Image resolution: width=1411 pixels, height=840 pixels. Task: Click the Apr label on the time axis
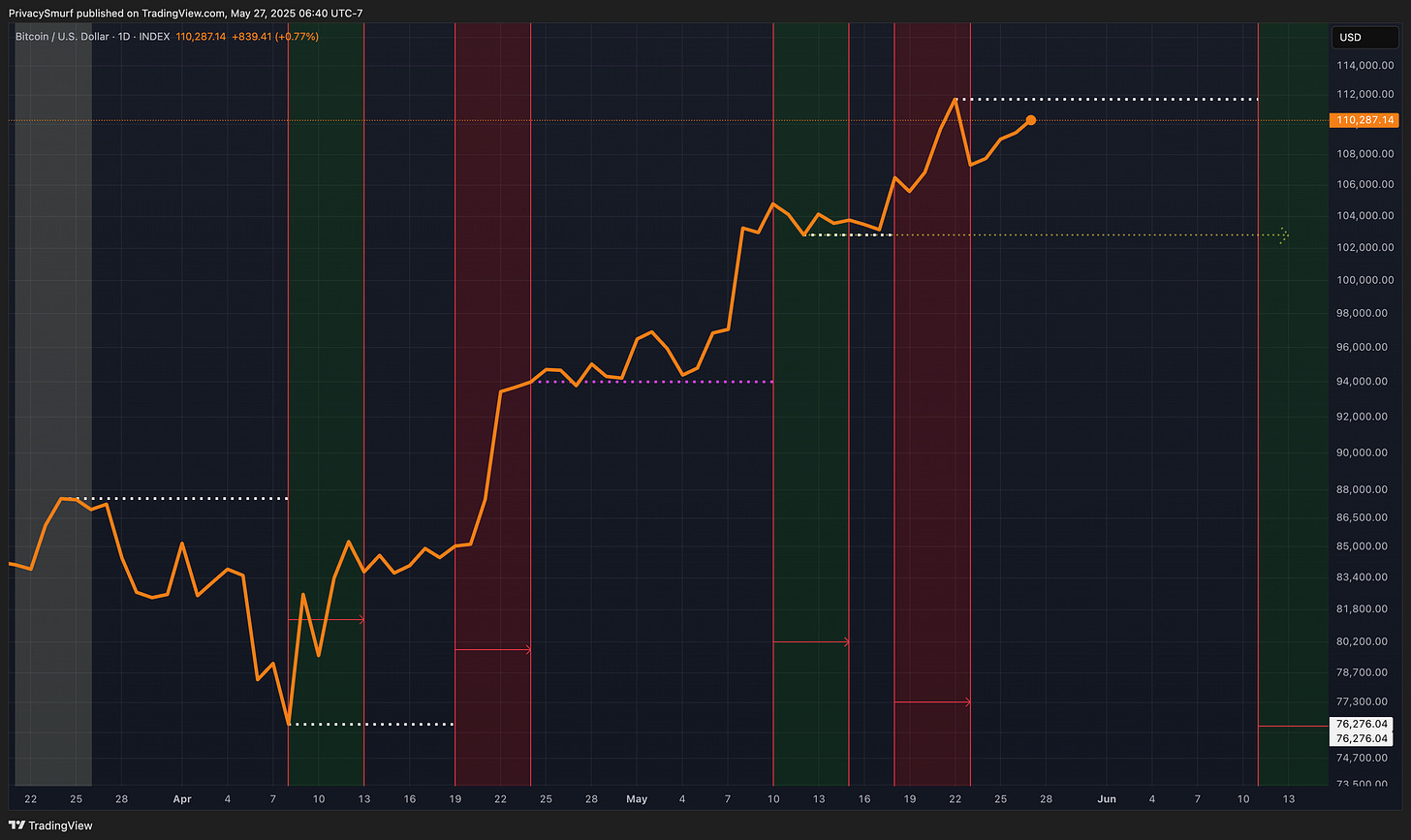tap(181, 799)
